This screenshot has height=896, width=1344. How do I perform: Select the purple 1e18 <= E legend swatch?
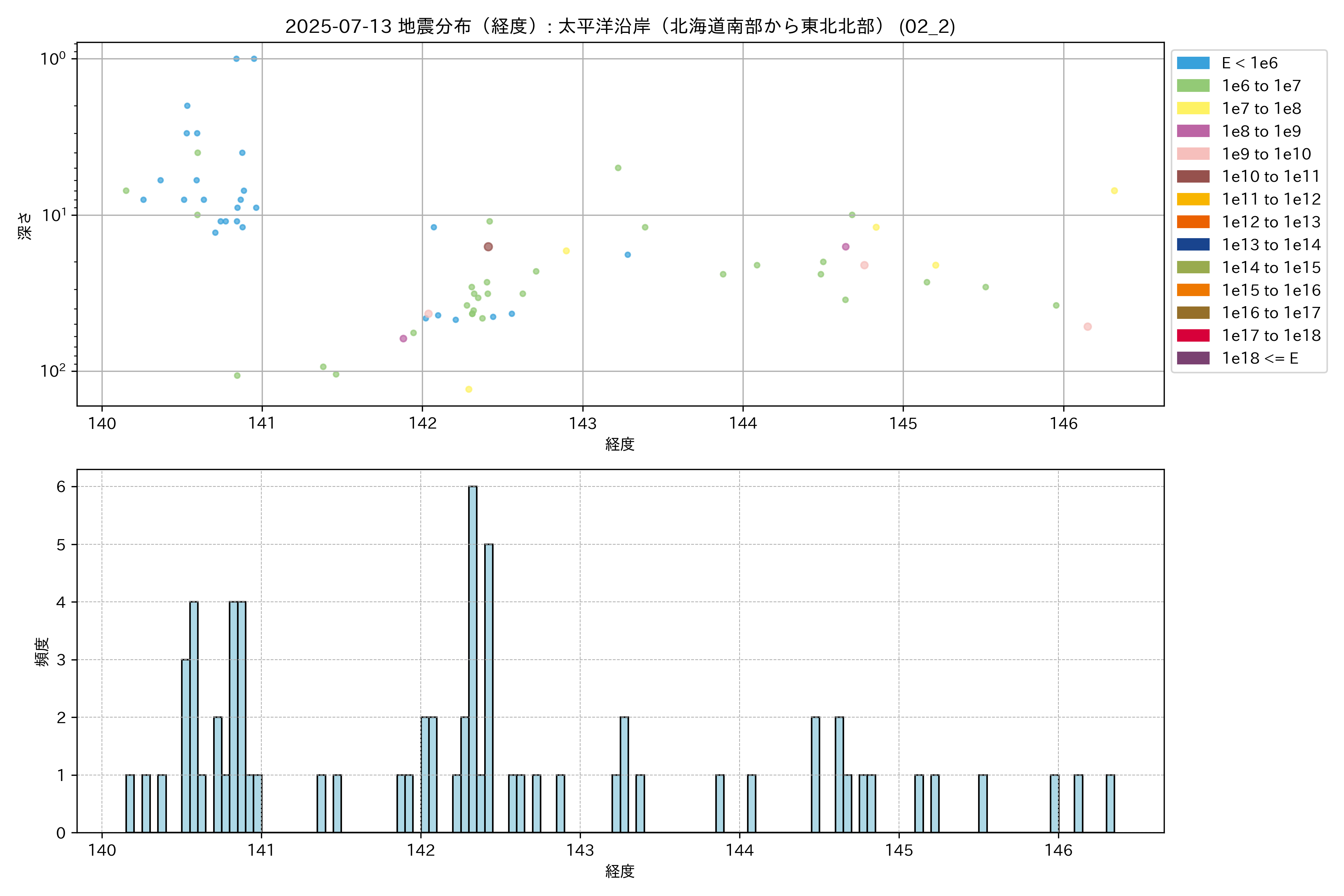(x=1193, y=358)
